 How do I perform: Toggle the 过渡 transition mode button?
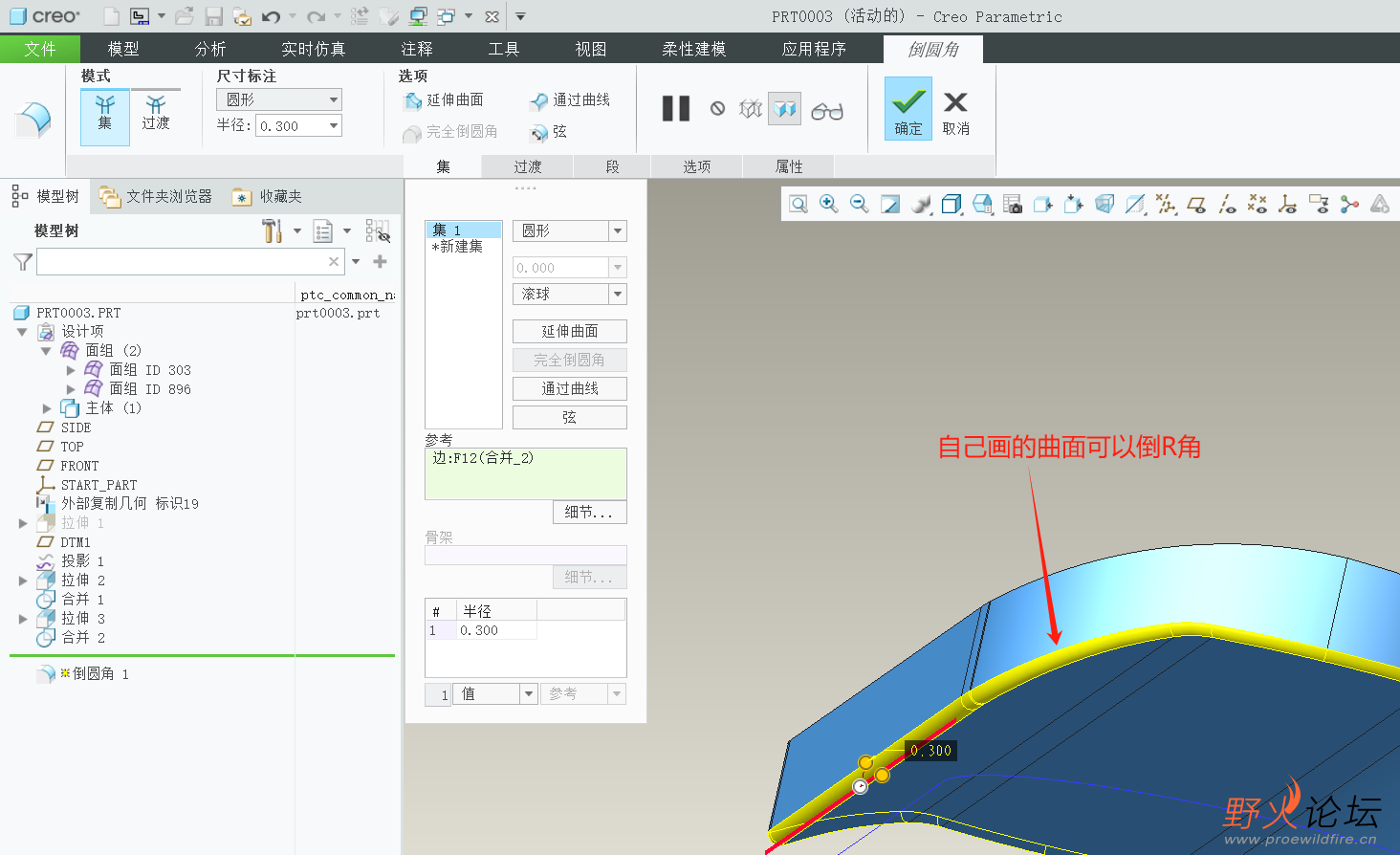coord(156,115)
